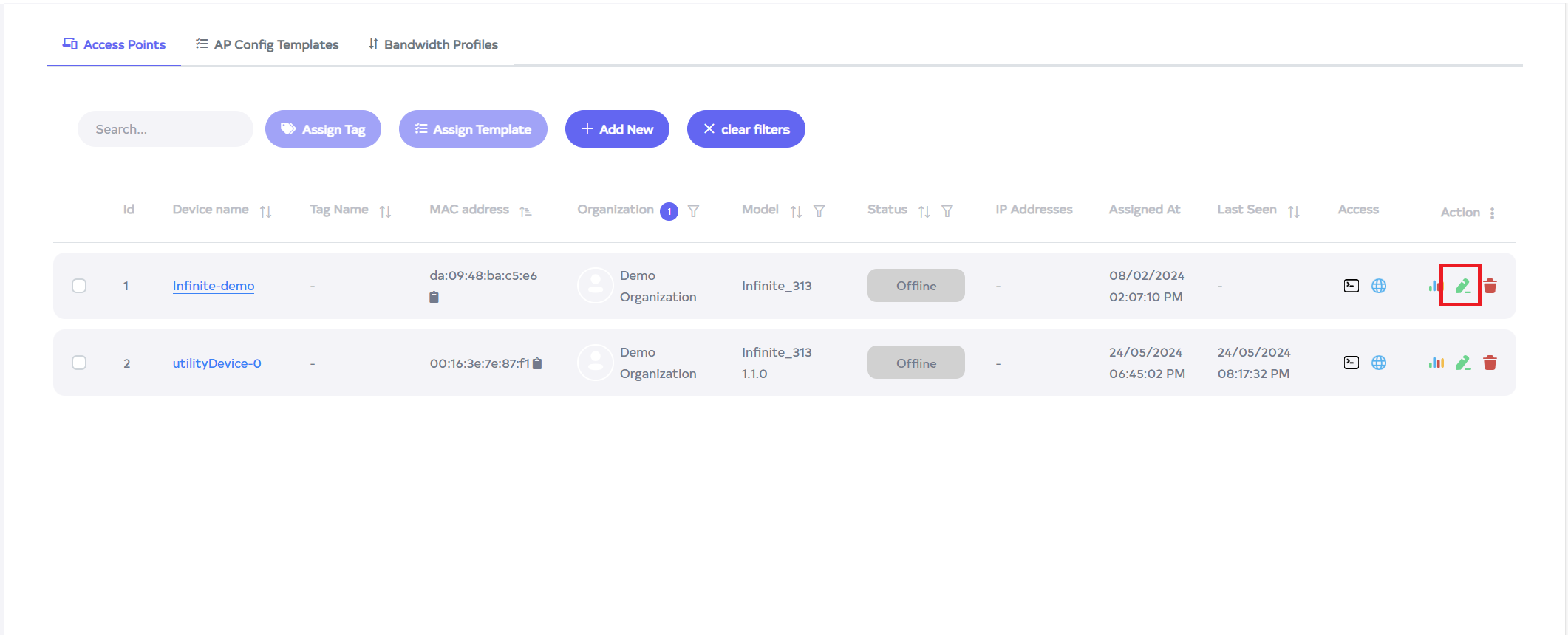Open the Status column filter
1568x638 pixels.
[x=947, y=211]
